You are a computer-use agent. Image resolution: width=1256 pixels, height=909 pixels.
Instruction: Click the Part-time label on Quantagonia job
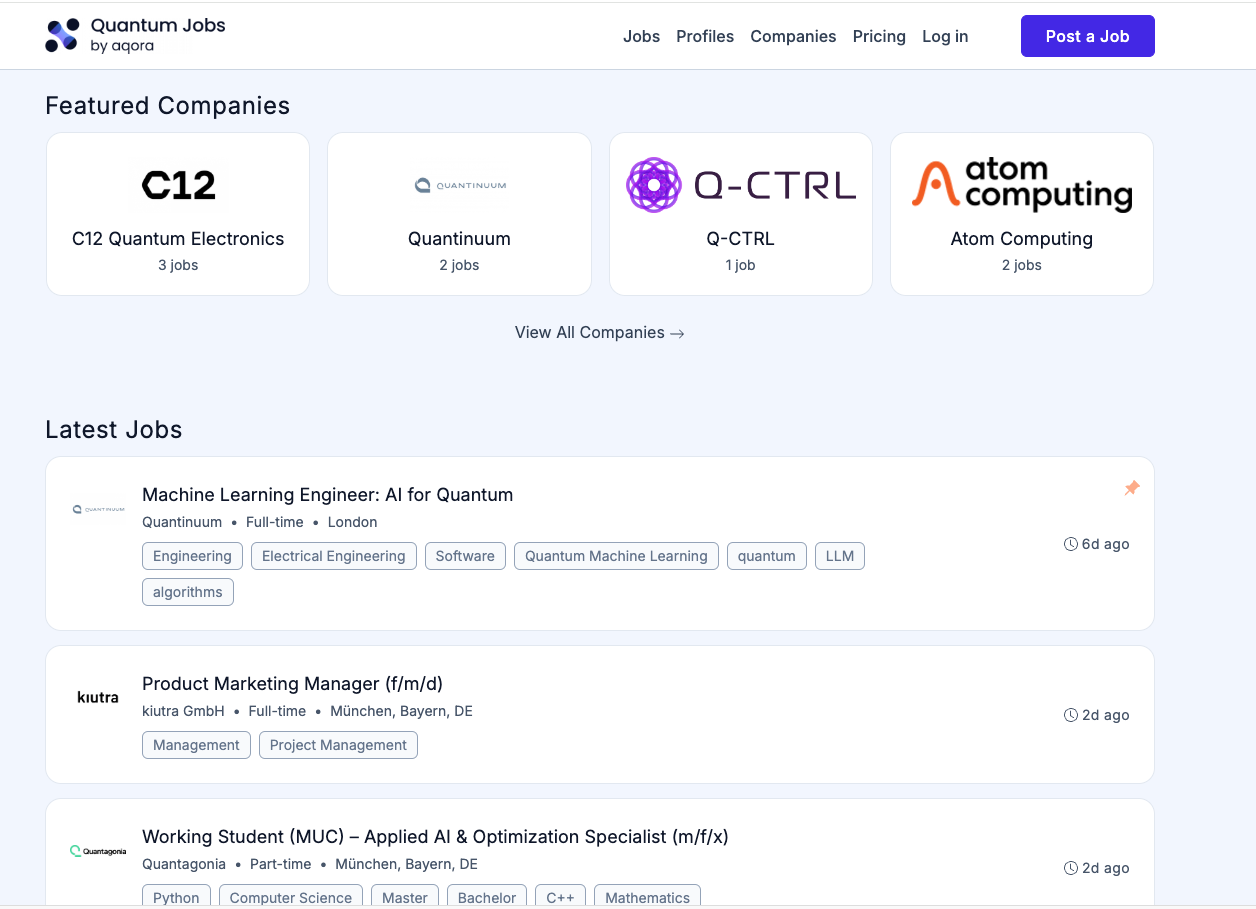[281, 864]
